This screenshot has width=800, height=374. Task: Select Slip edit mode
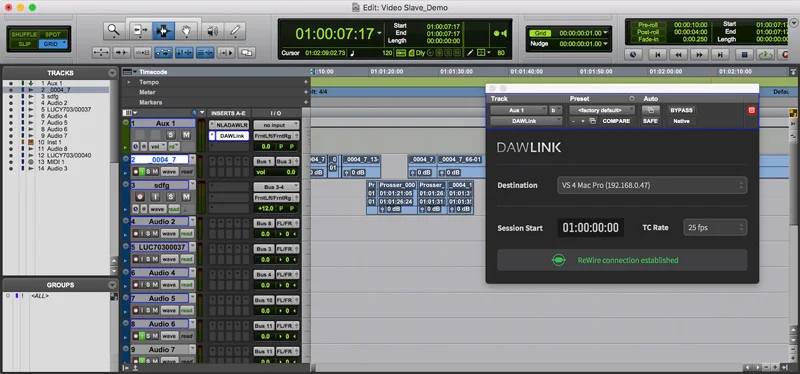click(23, 44)
